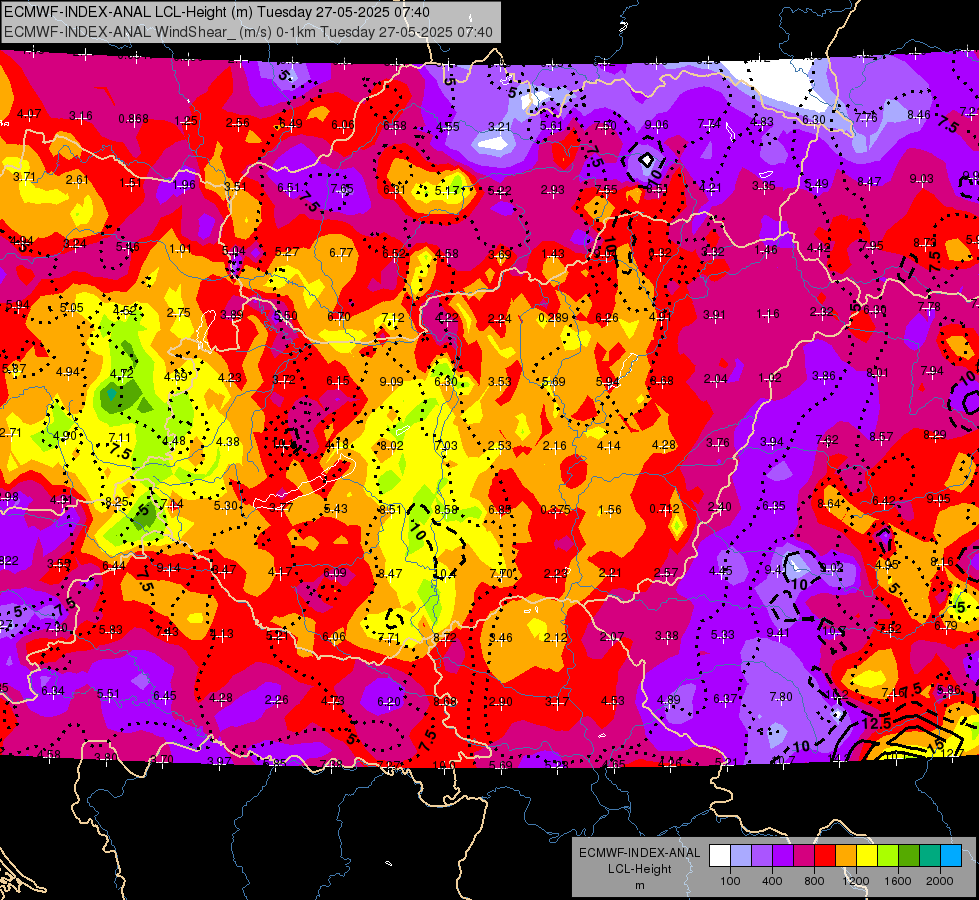Click the pale periwinkle legend swatch
Screen dimensions: 979x900
pyautogui.click(x=740, y=856)
